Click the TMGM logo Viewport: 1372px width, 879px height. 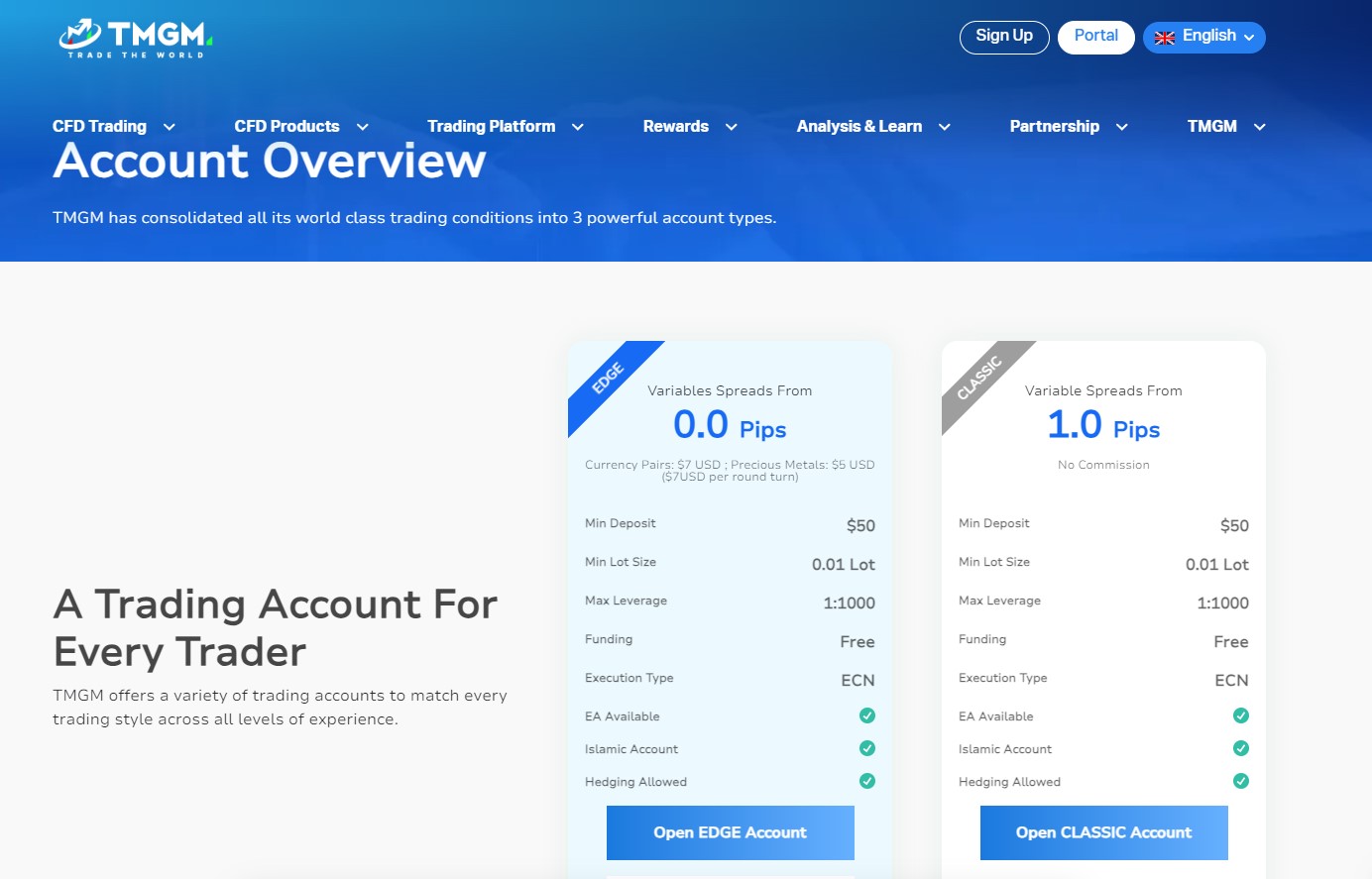pyautogui.click(x=136, y=39)
